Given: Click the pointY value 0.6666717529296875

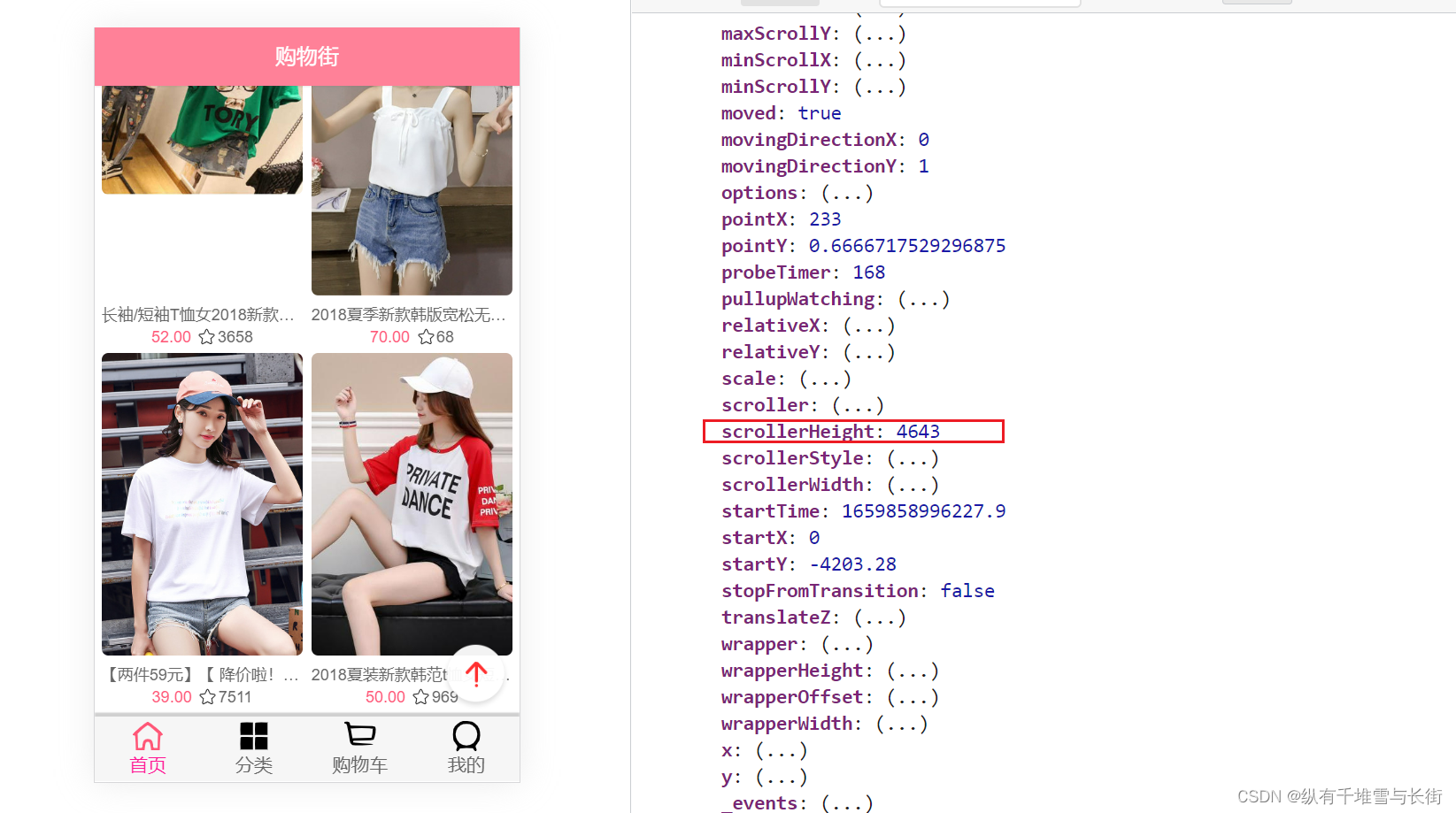Looking at the screenshot, I should [907, 246].
